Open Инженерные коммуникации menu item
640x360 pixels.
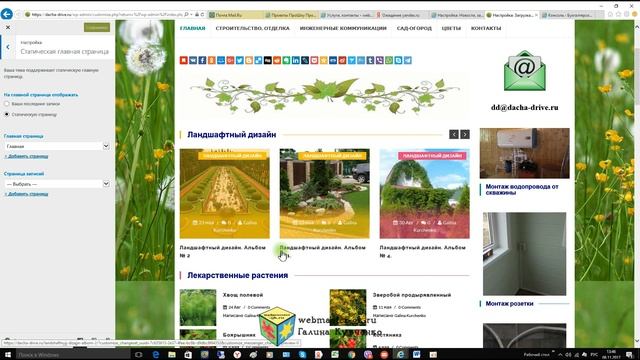343,28
